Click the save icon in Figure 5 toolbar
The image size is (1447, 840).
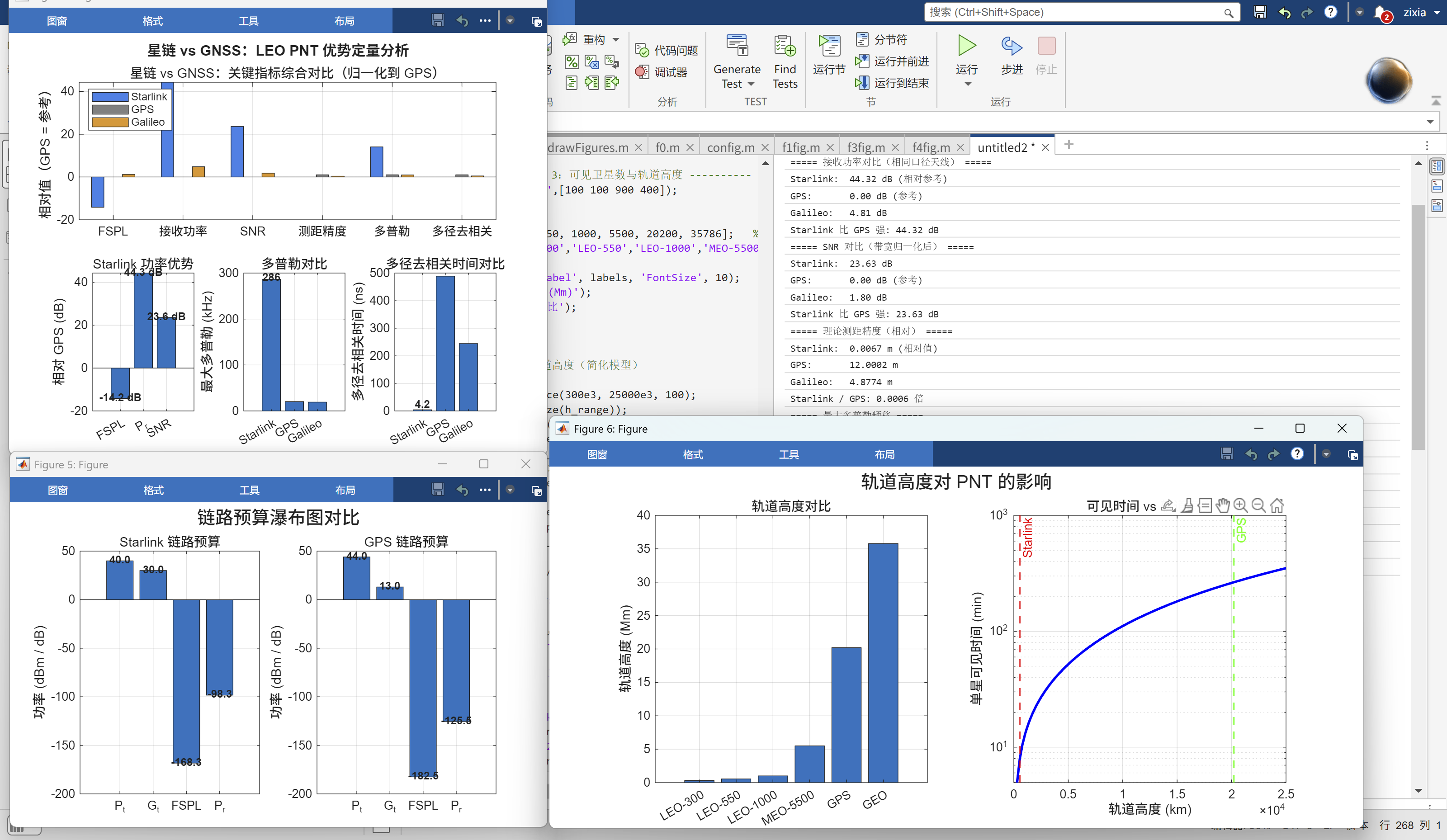pyautogui.click(x=438, y=489)
